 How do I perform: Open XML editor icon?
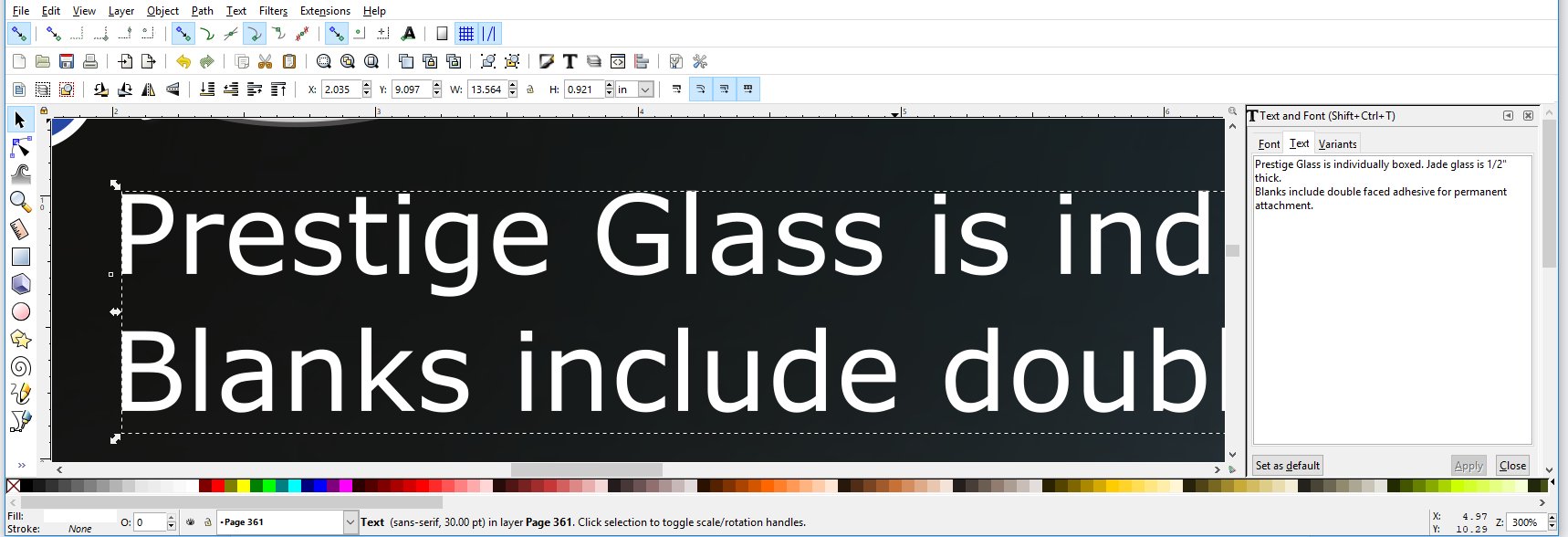618,61
